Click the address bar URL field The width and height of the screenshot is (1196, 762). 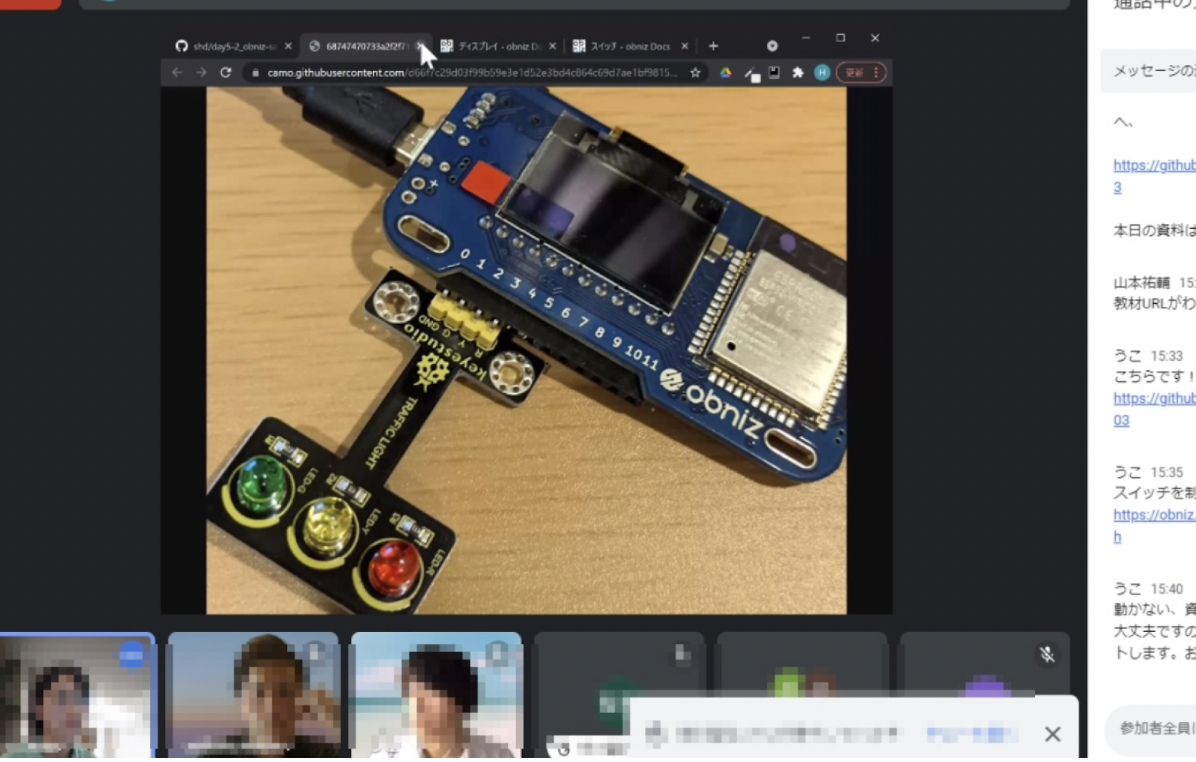[472, 72]
